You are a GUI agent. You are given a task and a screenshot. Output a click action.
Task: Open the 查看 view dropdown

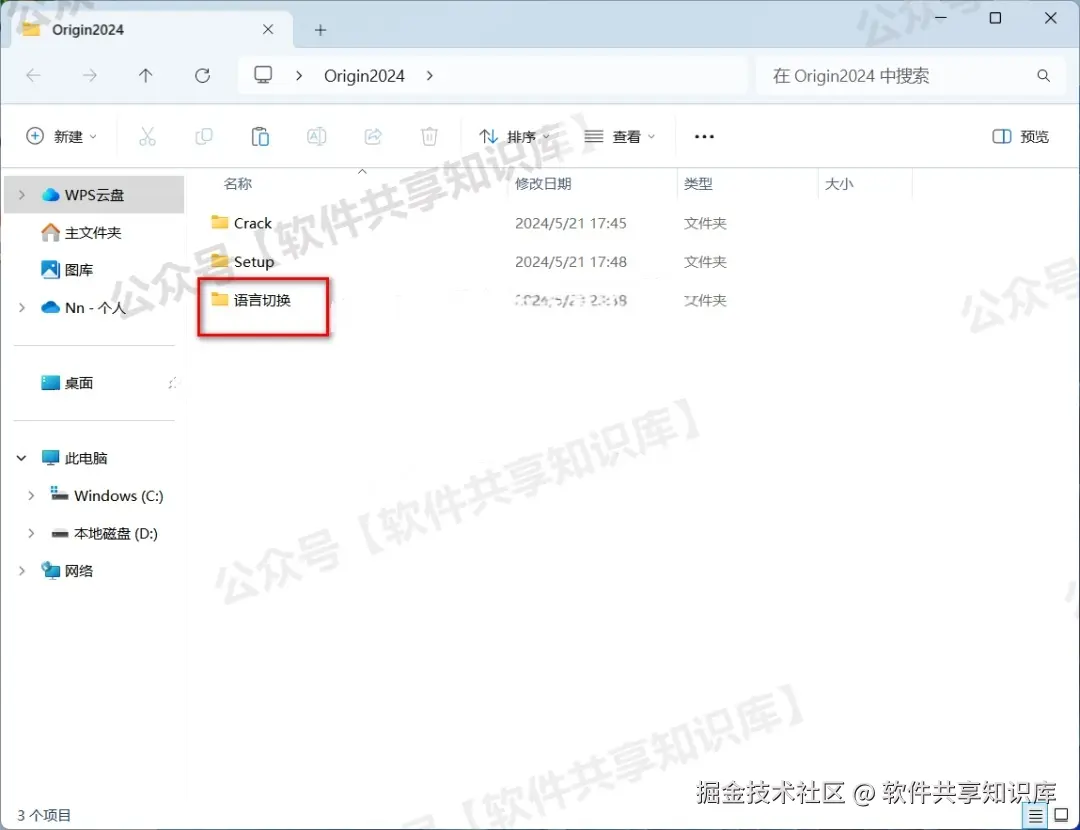coord(619,136)
